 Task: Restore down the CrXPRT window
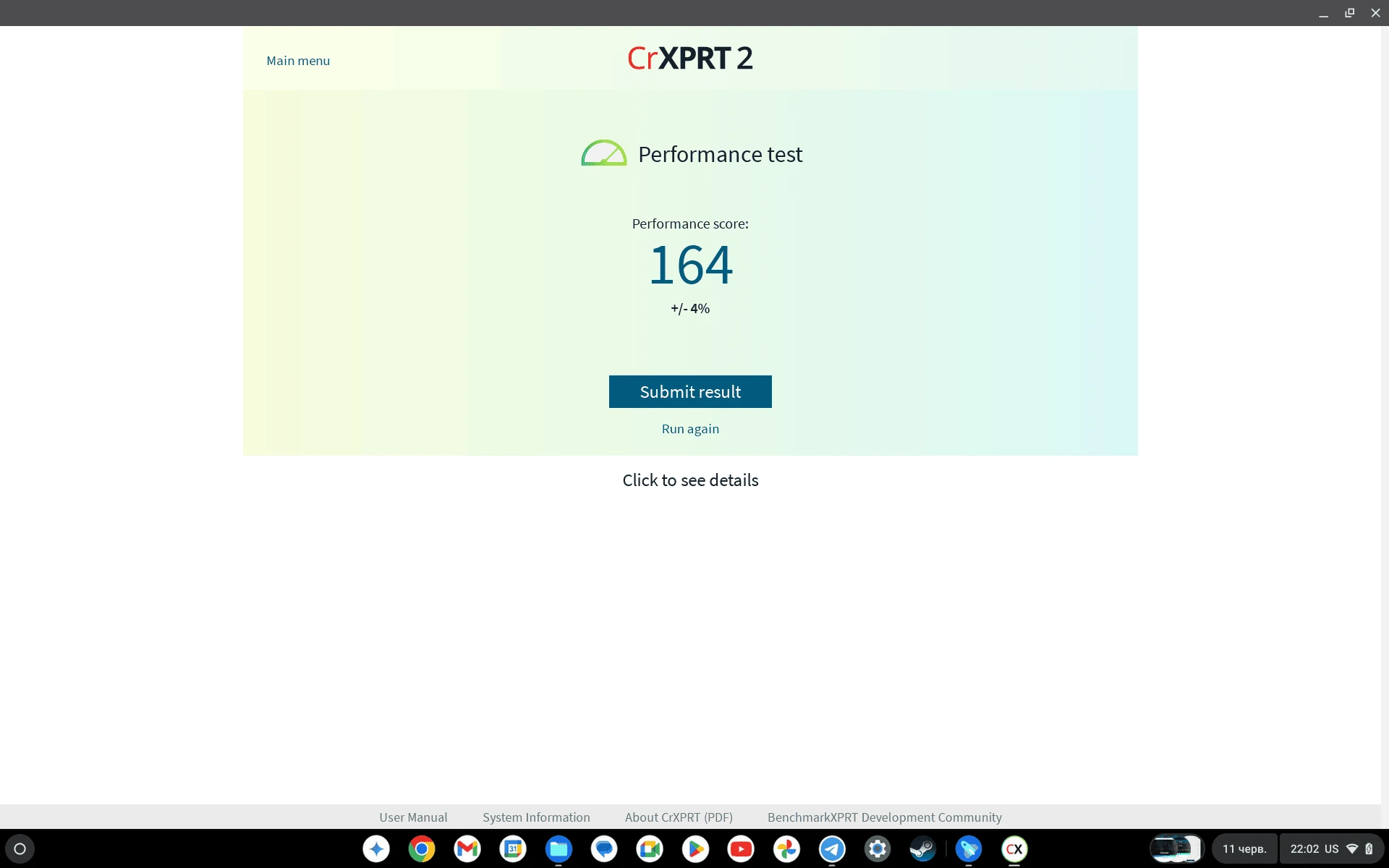(x=1349, y=13)
